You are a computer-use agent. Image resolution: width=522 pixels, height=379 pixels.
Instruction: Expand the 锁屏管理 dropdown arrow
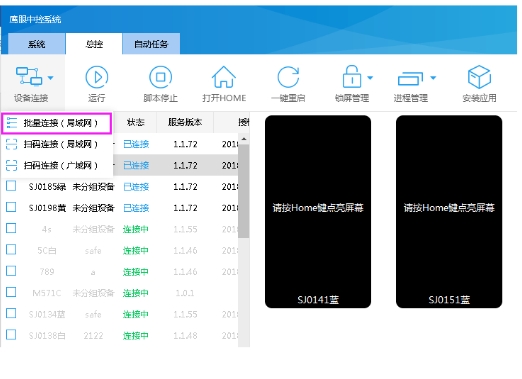click(x=370, y=78)
